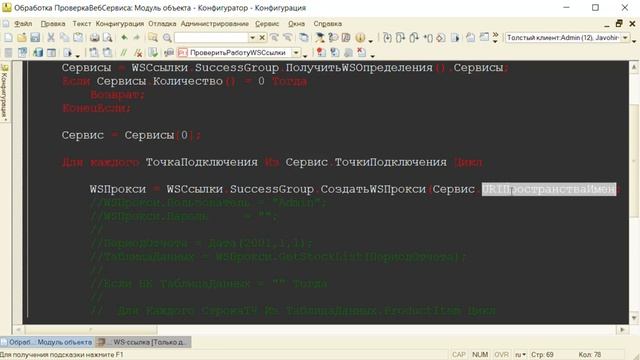
Task: Open the Администрирование menu
Action: coord(215,24)
